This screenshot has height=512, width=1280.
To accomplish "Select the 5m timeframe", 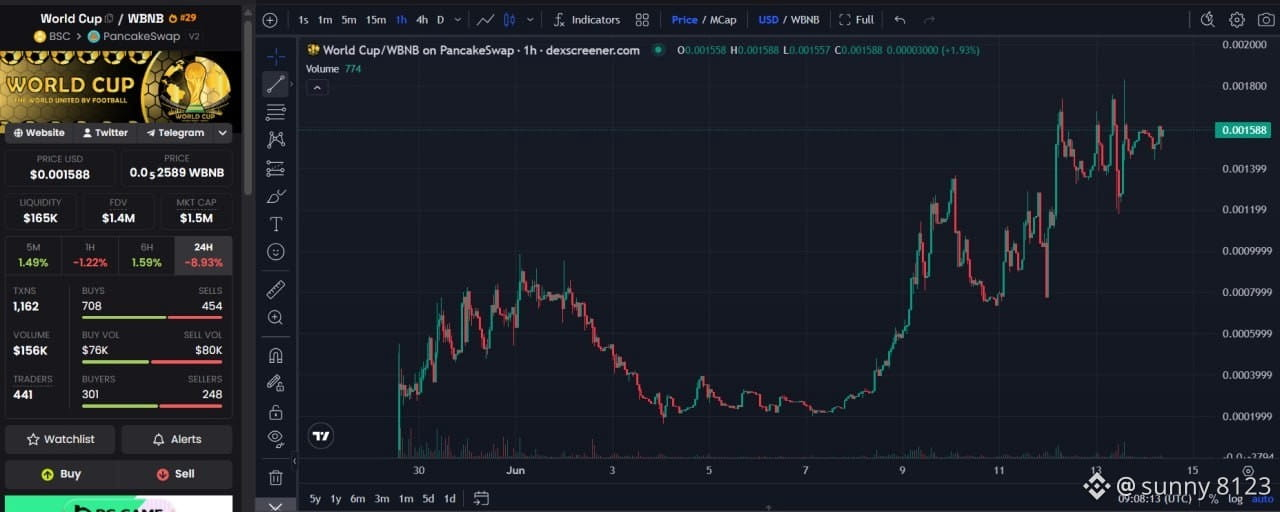I will (348, 20).
